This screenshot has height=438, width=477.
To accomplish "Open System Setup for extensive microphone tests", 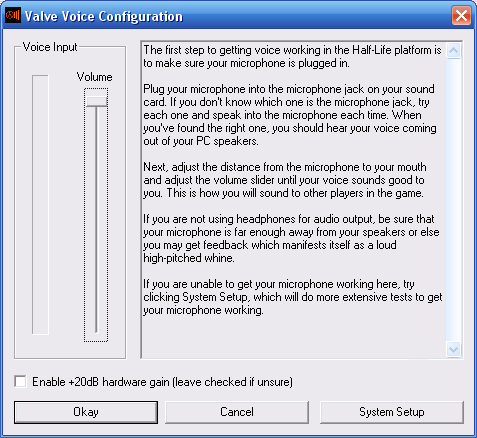I will (392, 412).
